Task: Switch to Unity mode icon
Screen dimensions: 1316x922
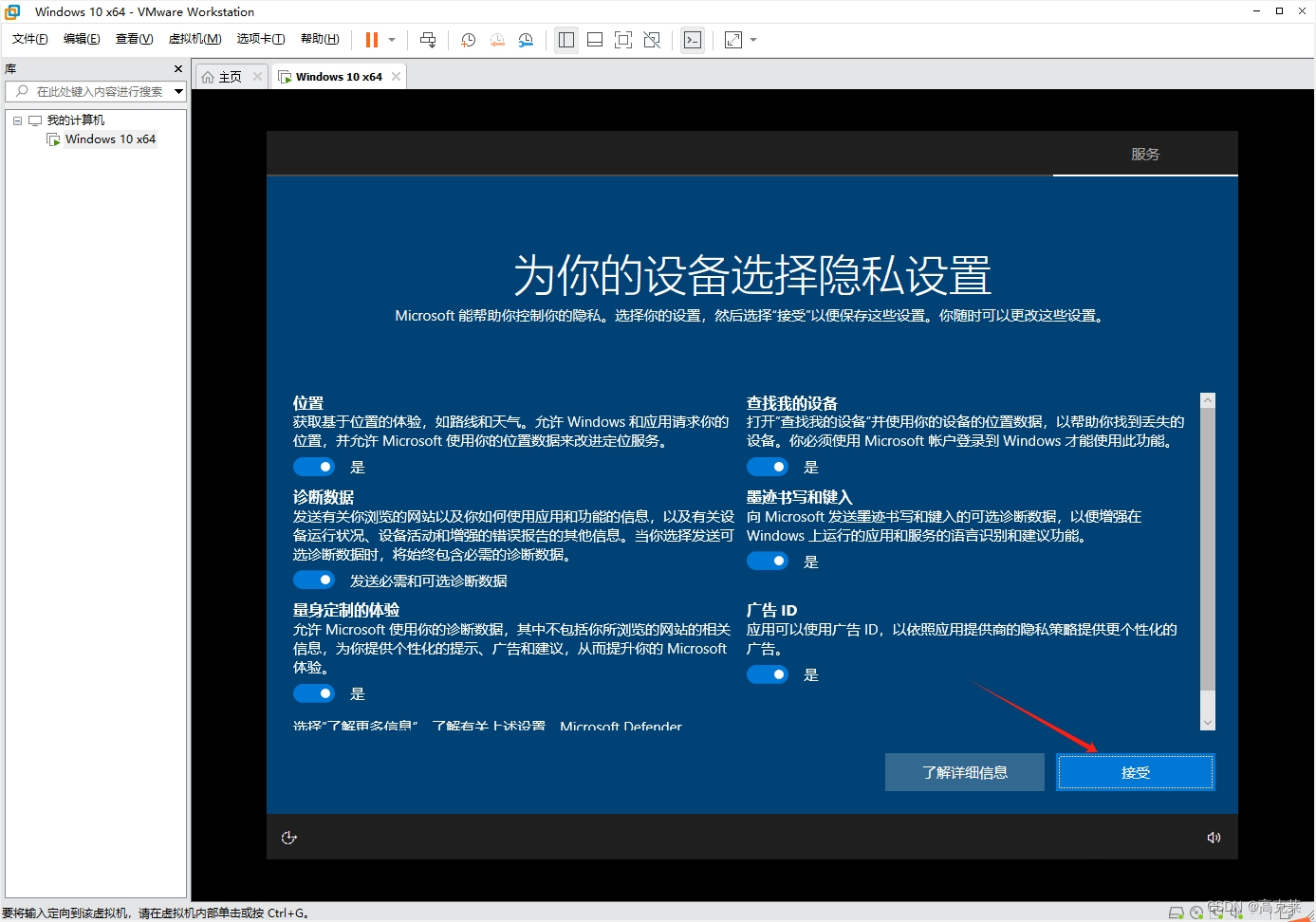Action: 652,40
